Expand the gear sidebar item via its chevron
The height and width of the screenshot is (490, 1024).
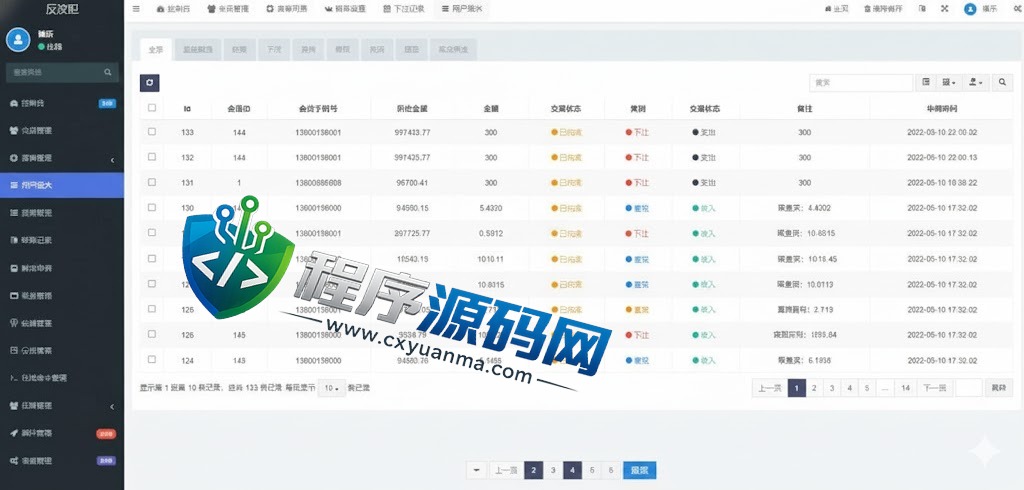coord(112,159)
